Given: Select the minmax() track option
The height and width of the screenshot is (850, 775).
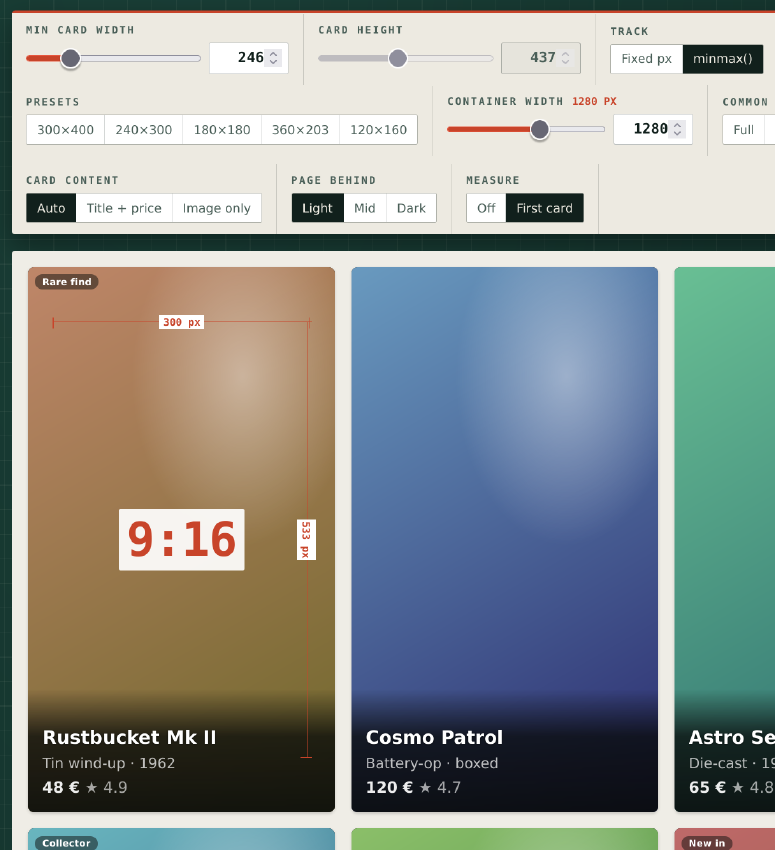Looking at the screenshot, I should pyautogui.click(x=722, y=59).
